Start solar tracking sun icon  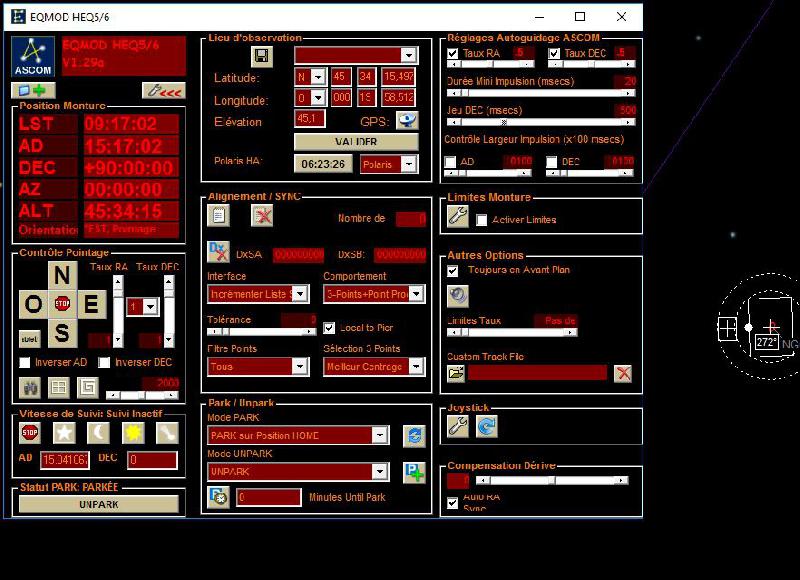pyautogui.click(x=133, y=433)
